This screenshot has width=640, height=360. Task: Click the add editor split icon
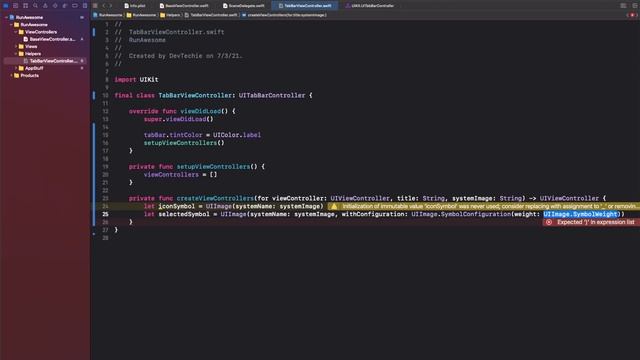635,6
